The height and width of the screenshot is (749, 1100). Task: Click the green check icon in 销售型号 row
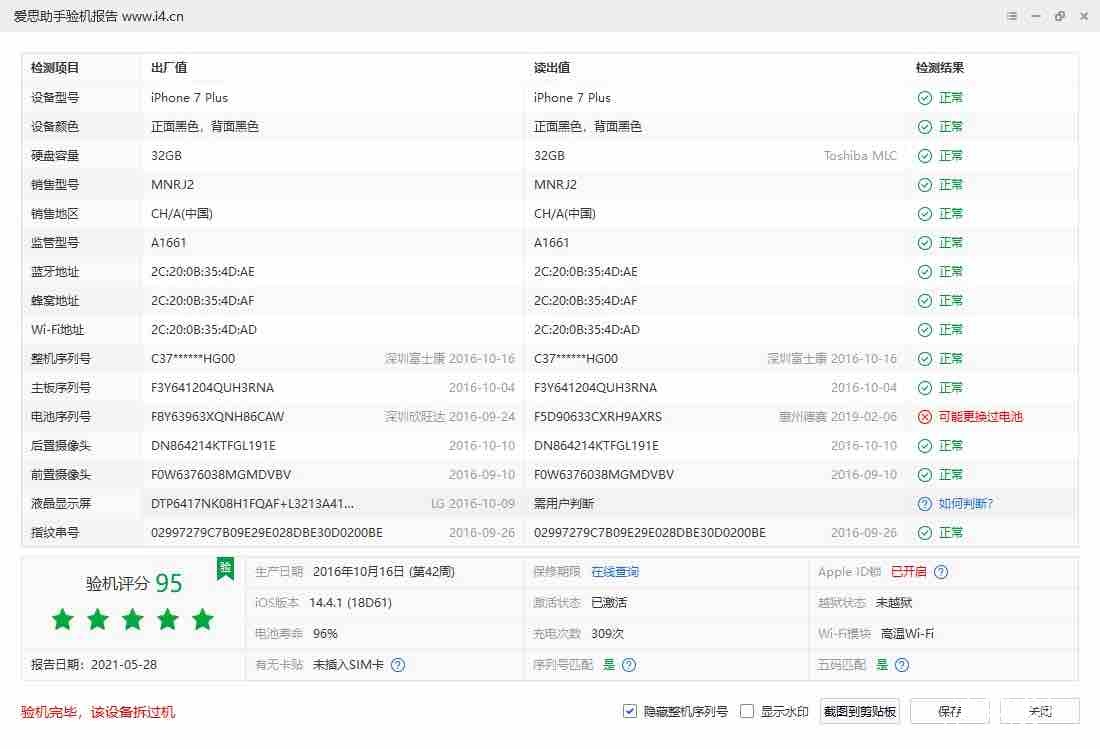pos(925,184)
